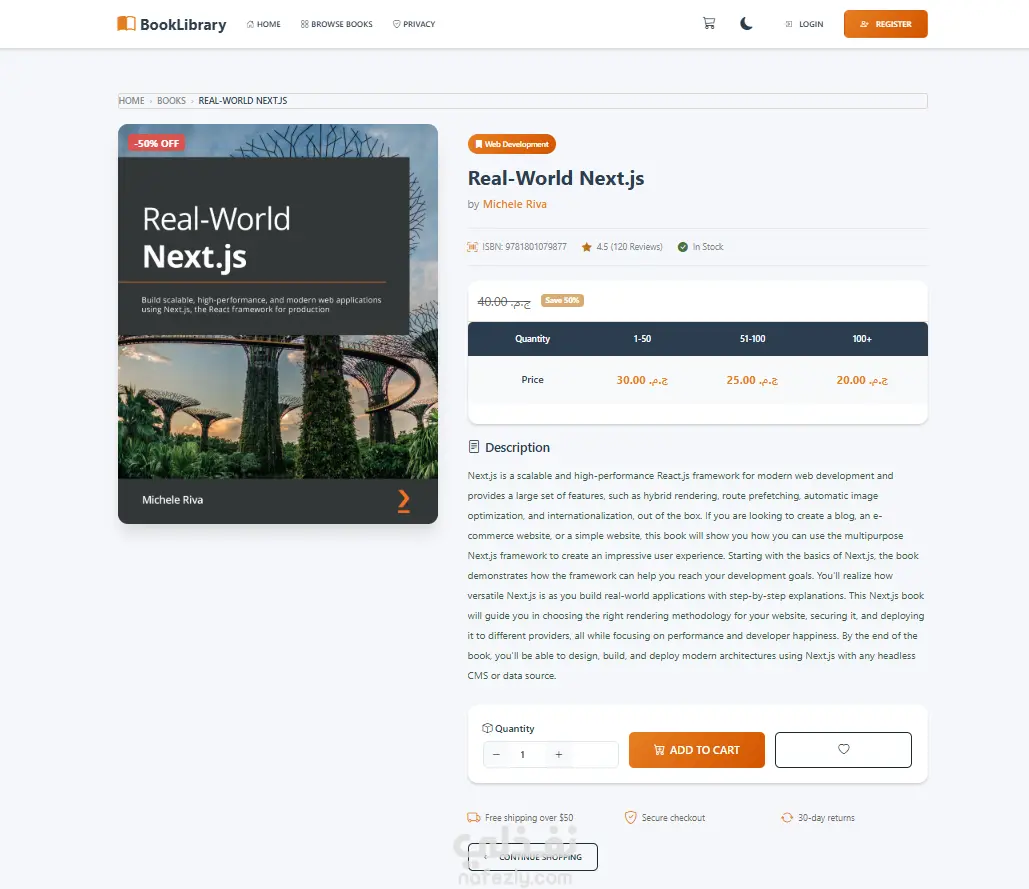
Task: Click the Quantity box icon
Action: click(x=488, y=728)
